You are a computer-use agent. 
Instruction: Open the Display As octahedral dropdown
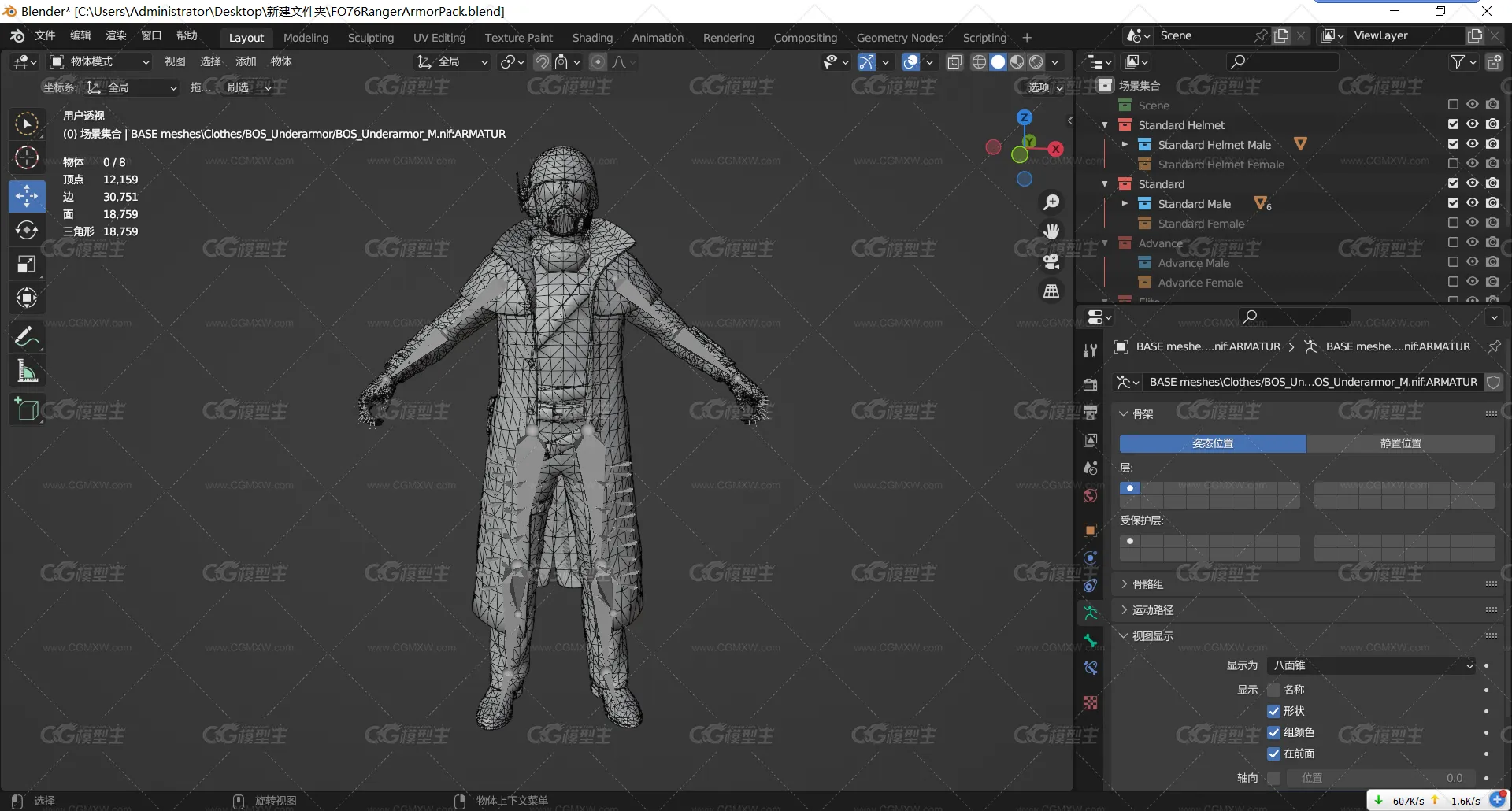coord(1371,666)
